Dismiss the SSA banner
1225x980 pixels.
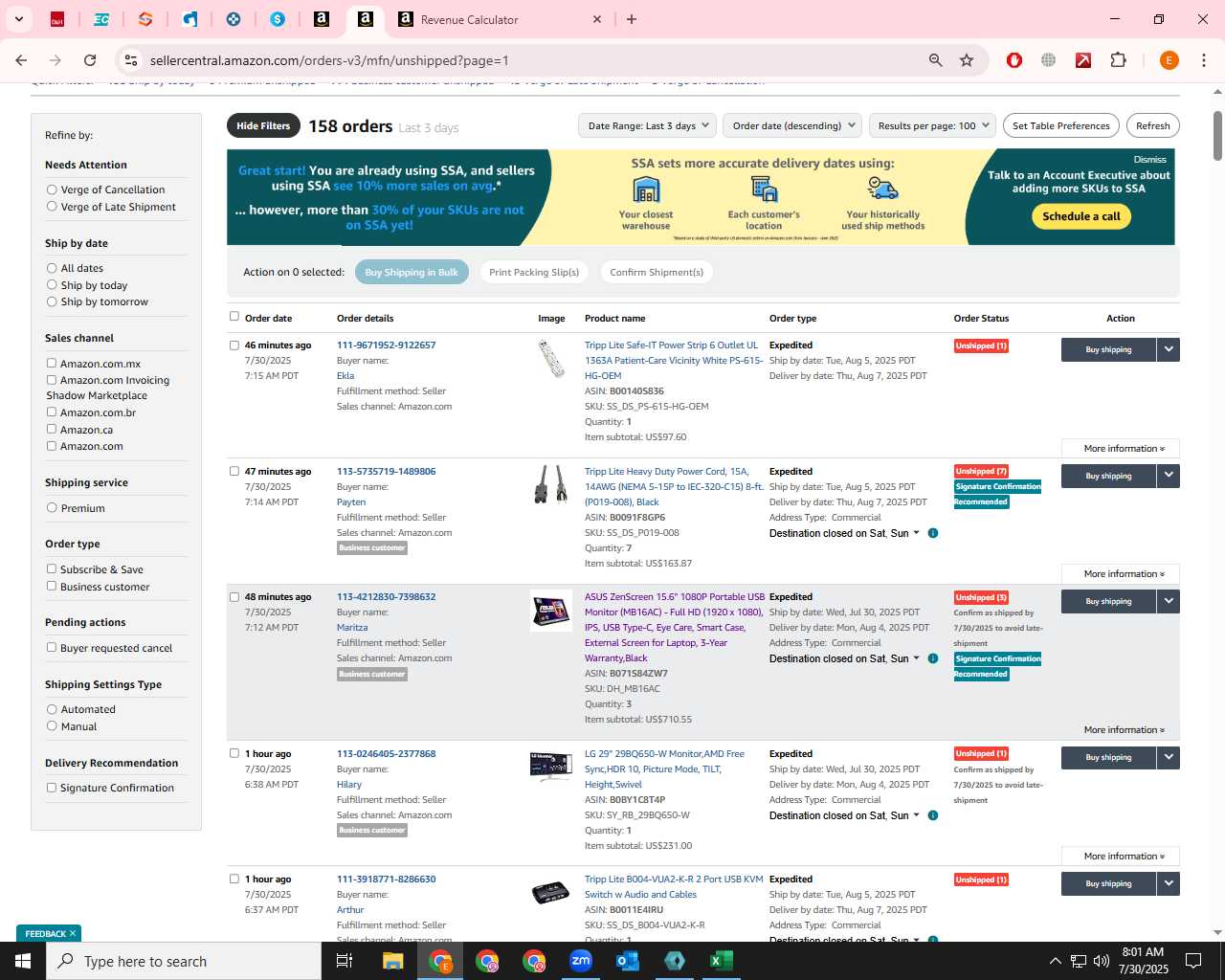[1149, 160]
